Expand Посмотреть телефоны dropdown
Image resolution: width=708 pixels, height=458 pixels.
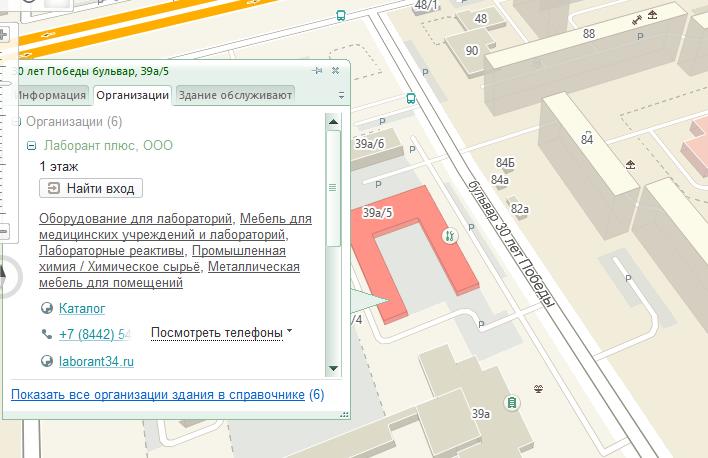289,331
